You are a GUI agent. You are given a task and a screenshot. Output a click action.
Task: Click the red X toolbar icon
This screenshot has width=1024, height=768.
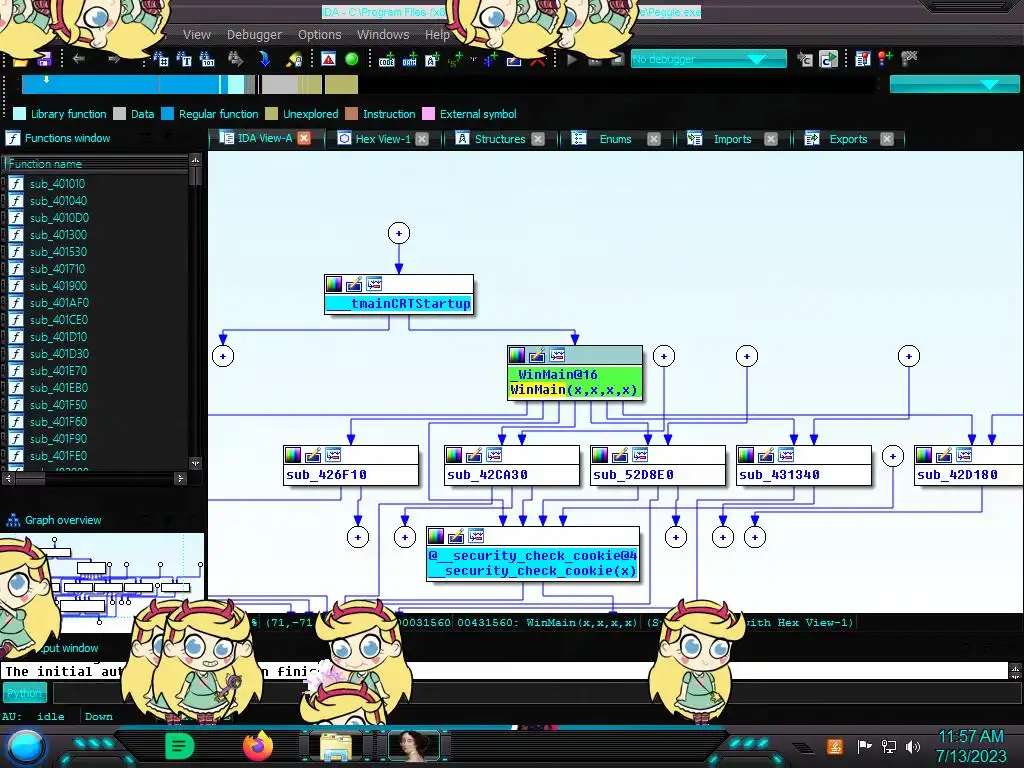click(537, 61)
